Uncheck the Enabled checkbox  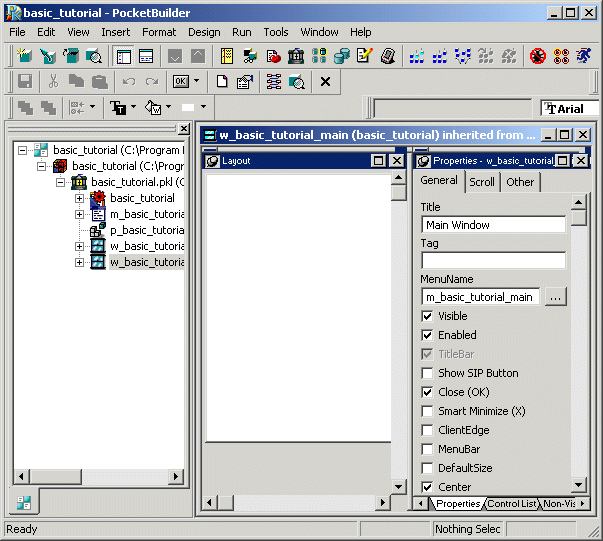(x=427, y=335)
